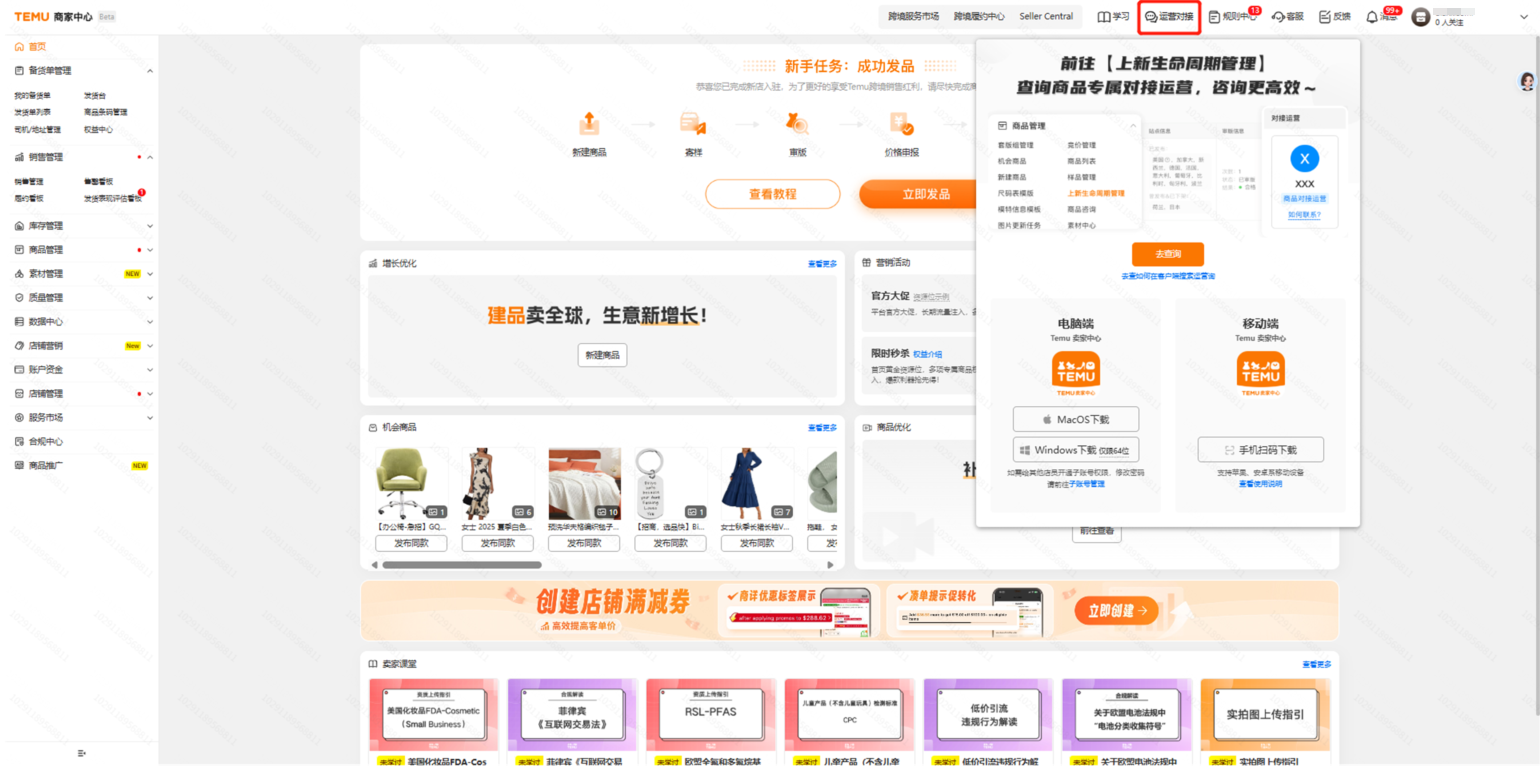
Task: Switch to the Seller Central tab
Action: (x=1046, y=17)
